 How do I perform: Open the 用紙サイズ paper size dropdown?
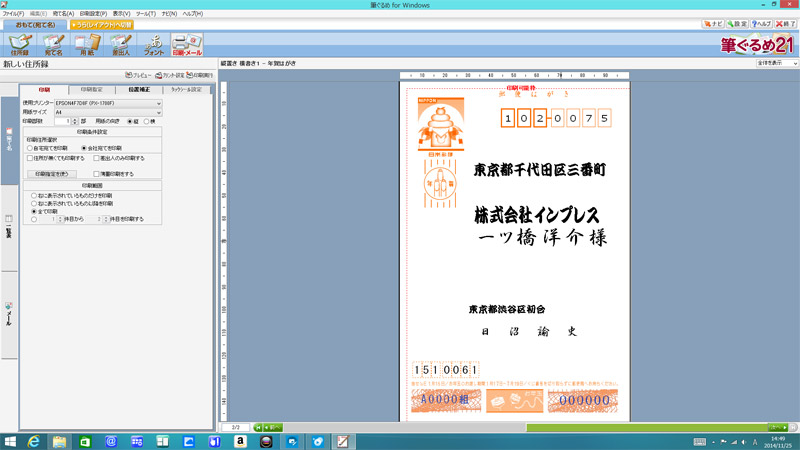157,112
